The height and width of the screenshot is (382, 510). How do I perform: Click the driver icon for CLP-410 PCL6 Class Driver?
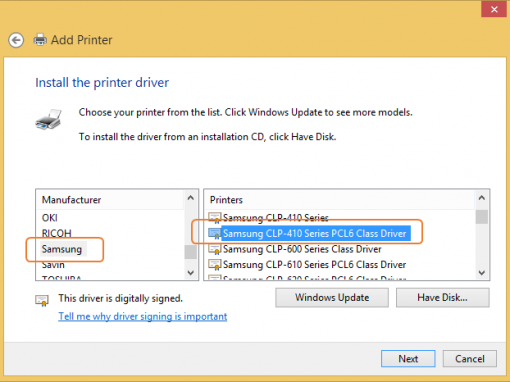214,233
